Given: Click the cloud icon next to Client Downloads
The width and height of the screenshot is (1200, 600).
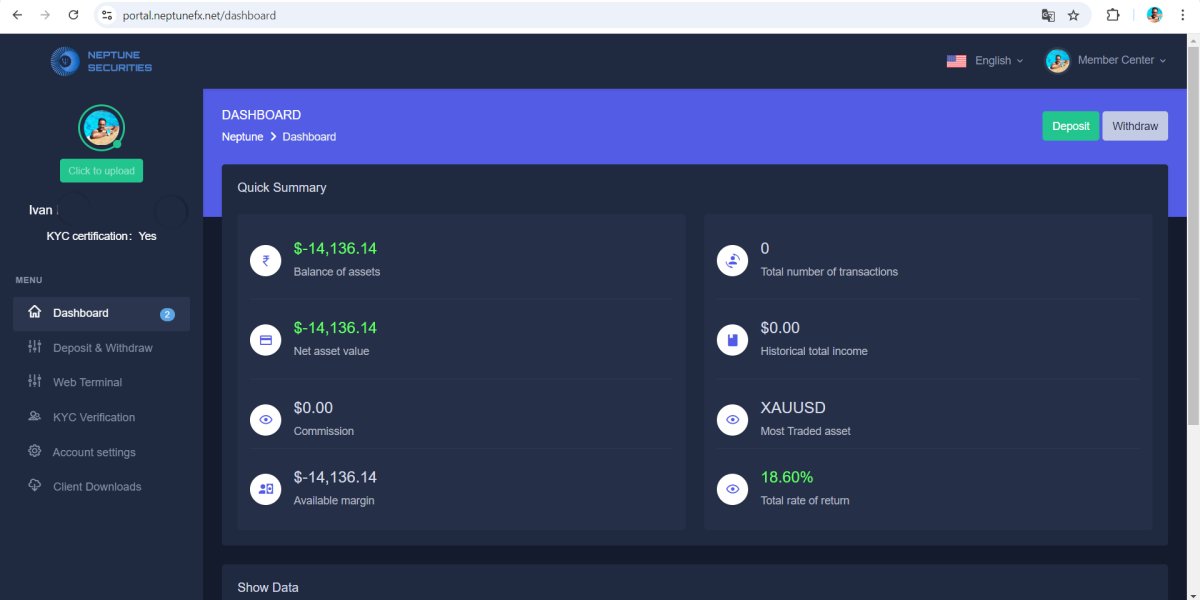Looking at the screenshot, I should (x=35, y=486).
